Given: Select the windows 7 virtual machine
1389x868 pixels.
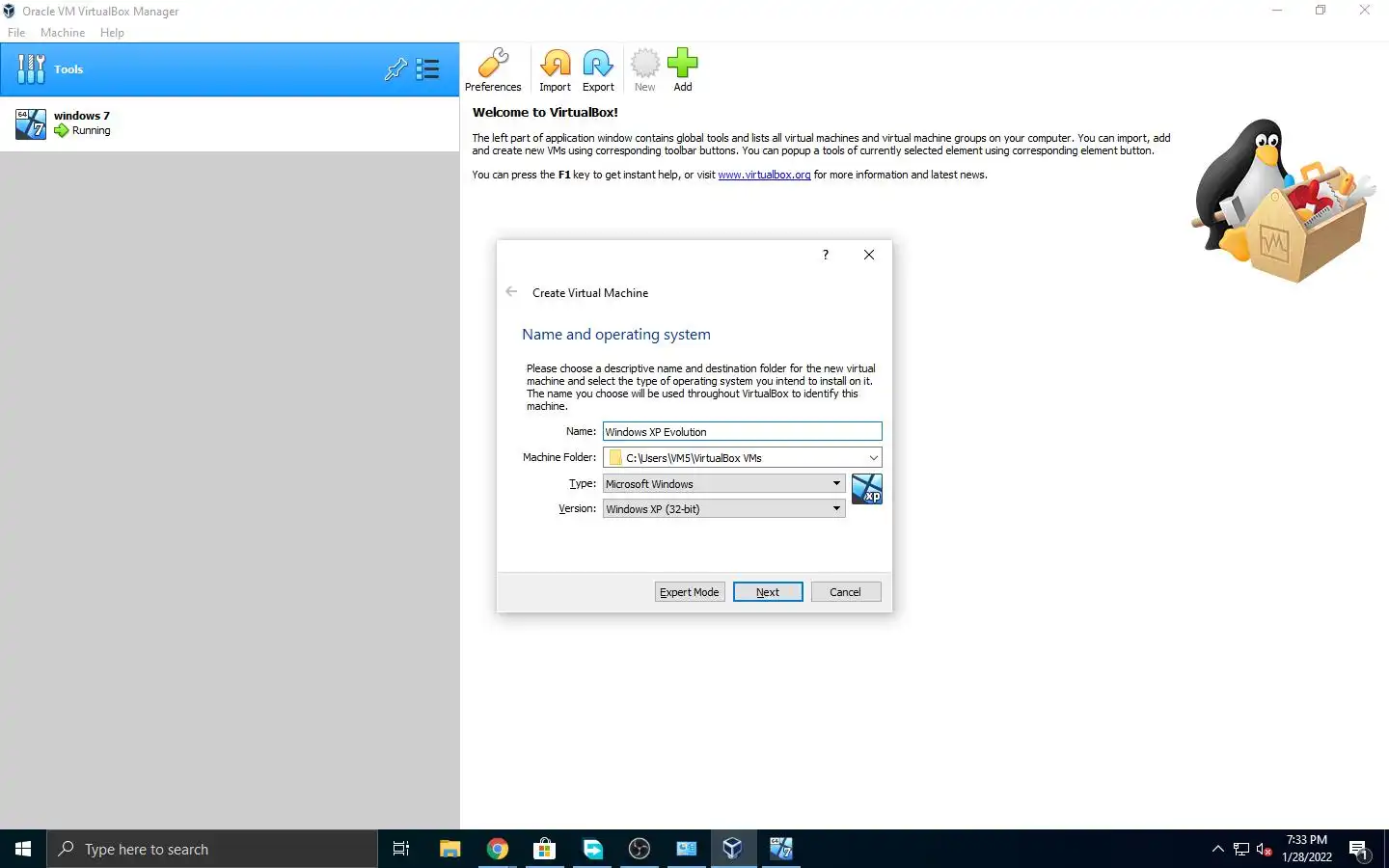Looking at the screenshot, I should pyautogui.click(x=230, y=123).
